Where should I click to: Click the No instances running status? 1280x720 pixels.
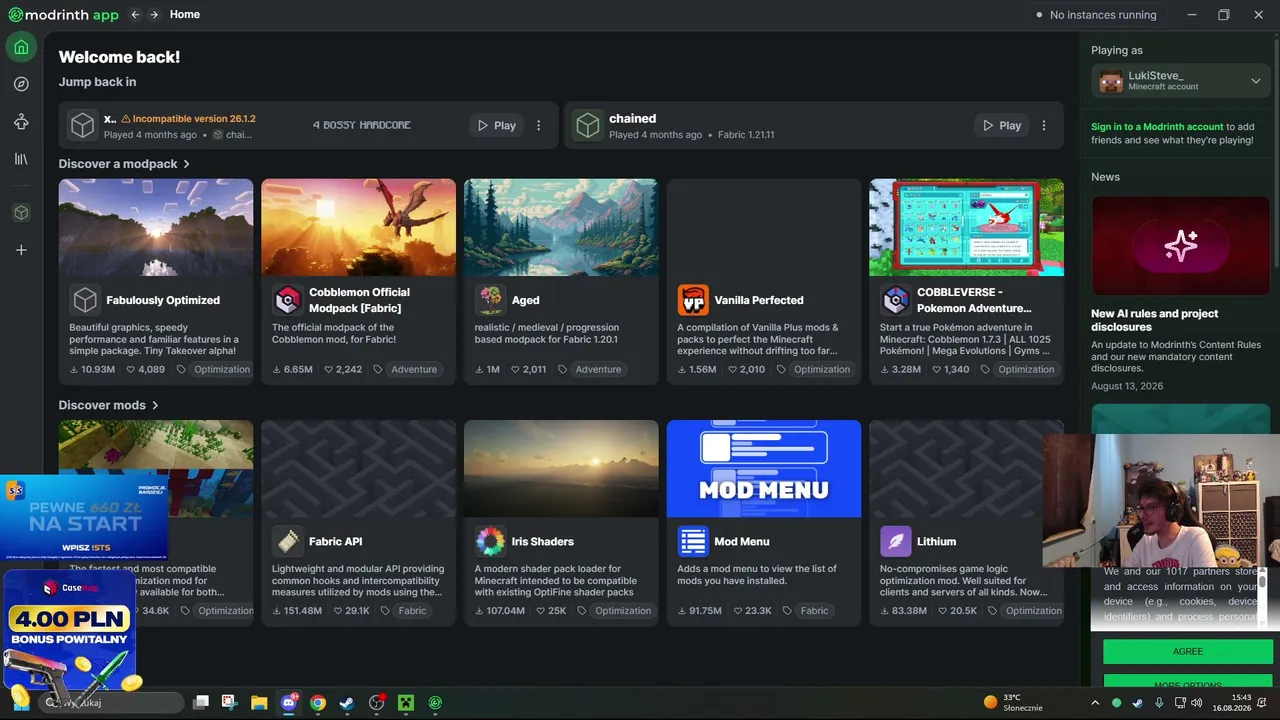[1096, 15]
